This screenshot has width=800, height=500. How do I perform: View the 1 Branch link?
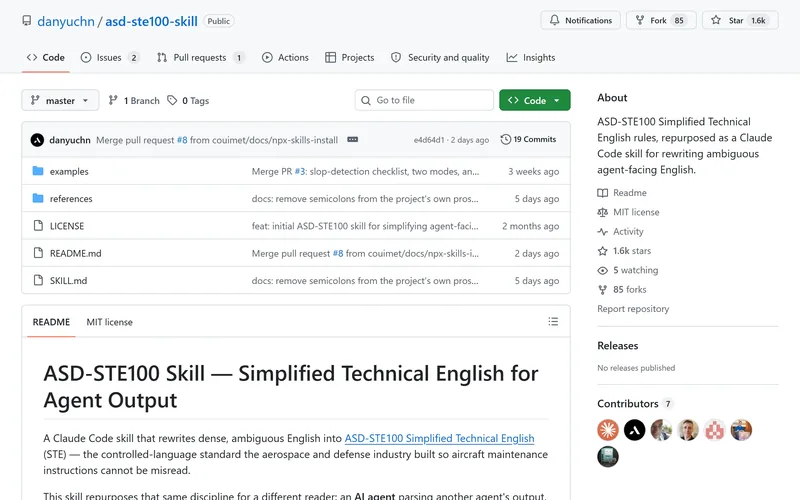click(x=134, y=101)
